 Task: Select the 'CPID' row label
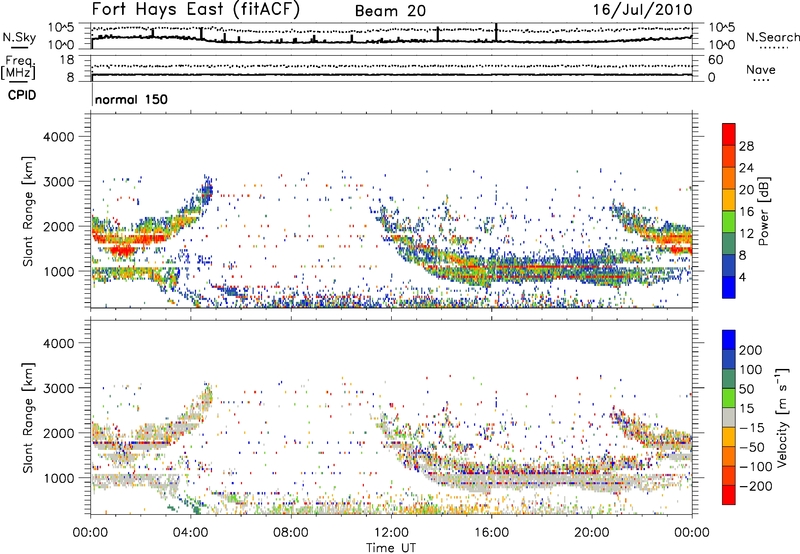(22, 95)
